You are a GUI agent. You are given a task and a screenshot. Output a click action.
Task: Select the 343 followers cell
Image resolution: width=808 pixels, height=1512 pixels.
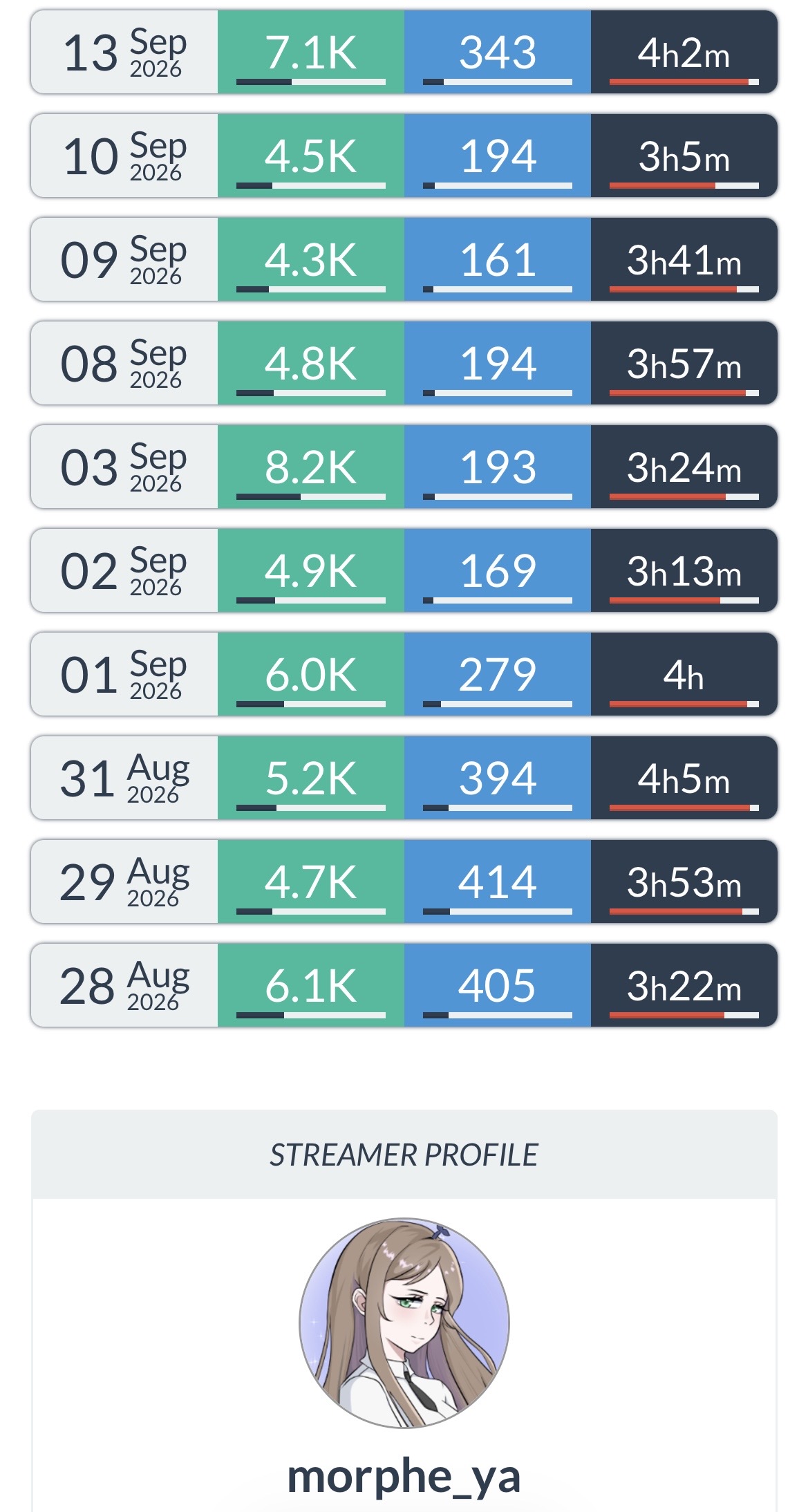[498, 52]
